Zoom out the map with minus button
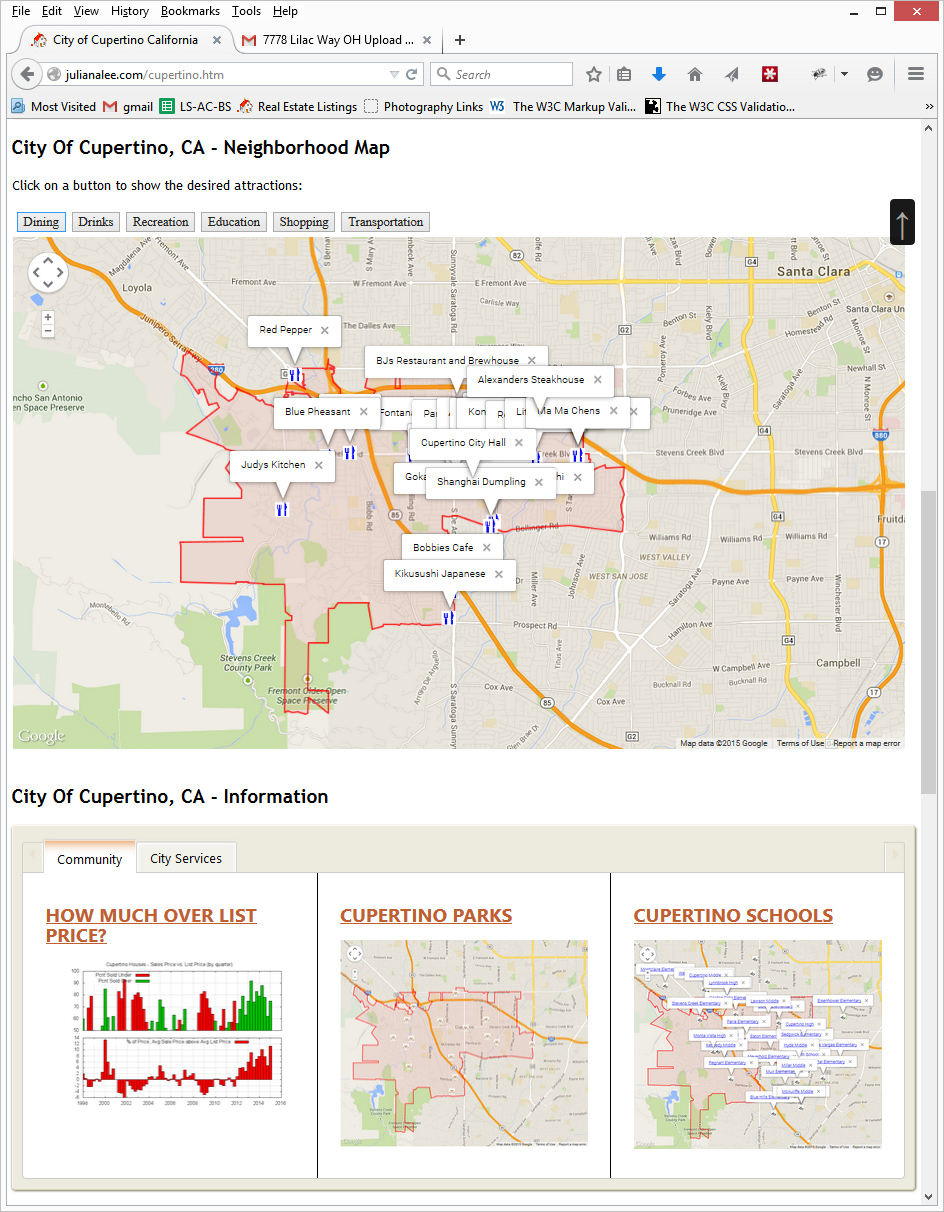 [x=47, y=331]
